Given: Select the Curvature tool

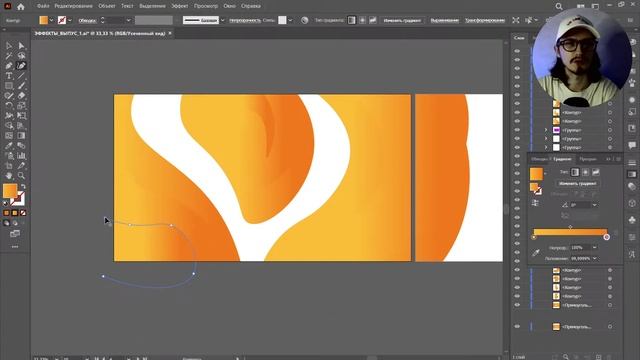Looking at the screenshot, I should (21, 66).
